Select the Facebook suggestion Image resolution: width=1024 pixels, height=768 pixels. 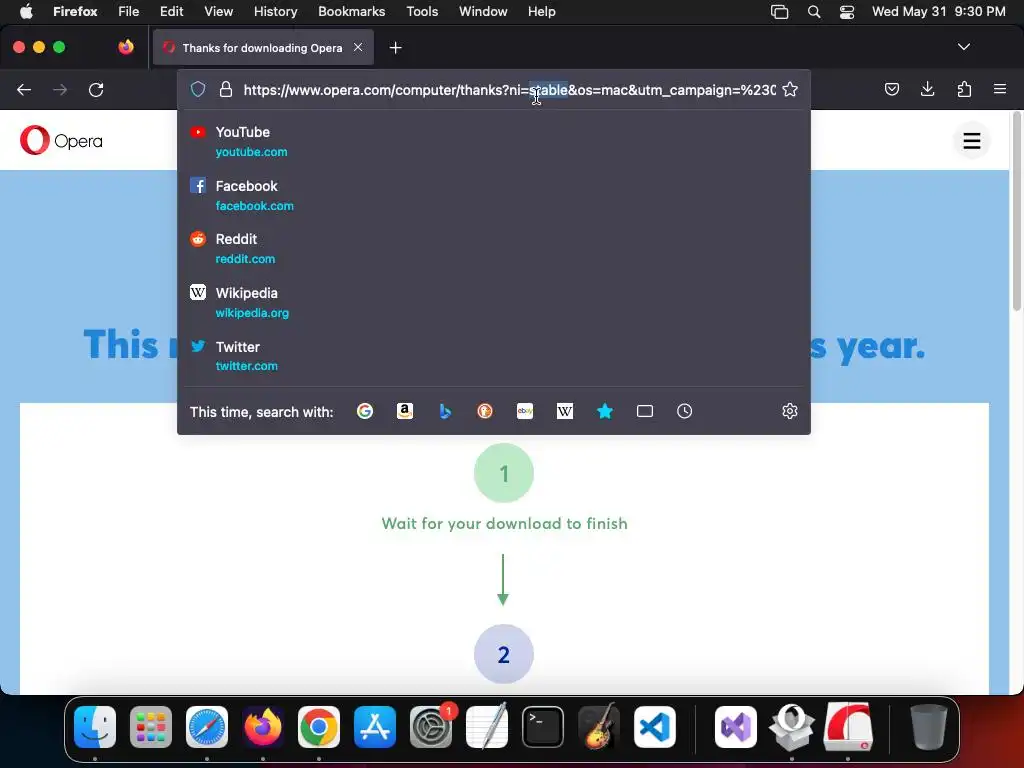click(x=494, y=195)
